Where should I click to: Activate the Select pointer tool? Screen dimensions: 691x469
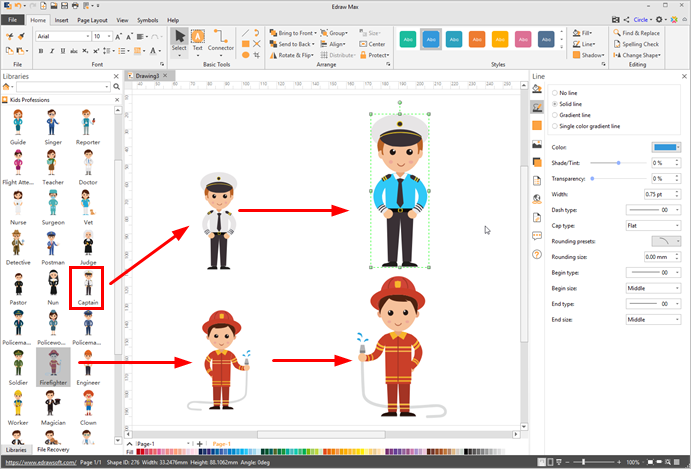179,41
